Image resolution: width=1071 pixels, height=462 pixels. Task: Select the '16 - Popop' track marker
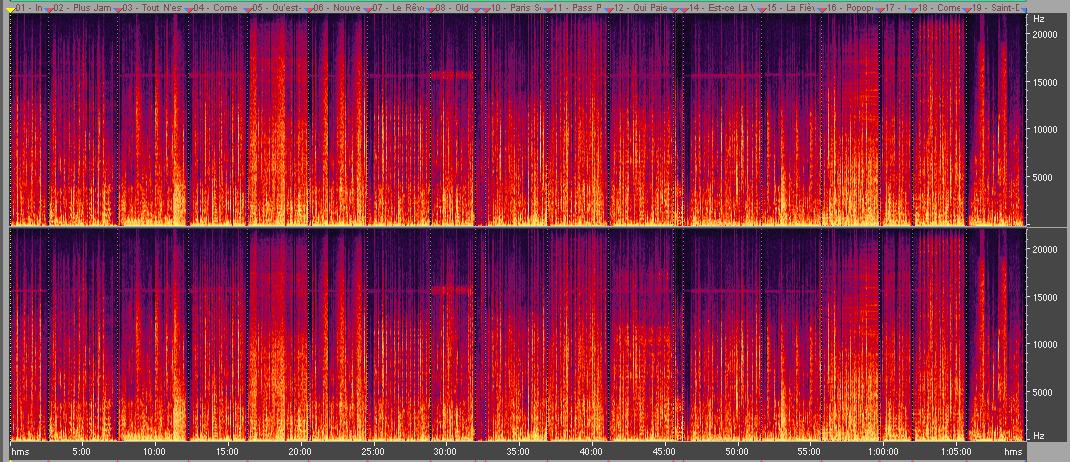click(x=850, y=8)
